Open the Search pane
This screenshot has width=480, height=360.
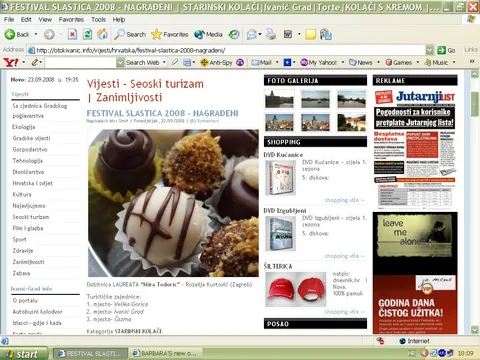130,34
